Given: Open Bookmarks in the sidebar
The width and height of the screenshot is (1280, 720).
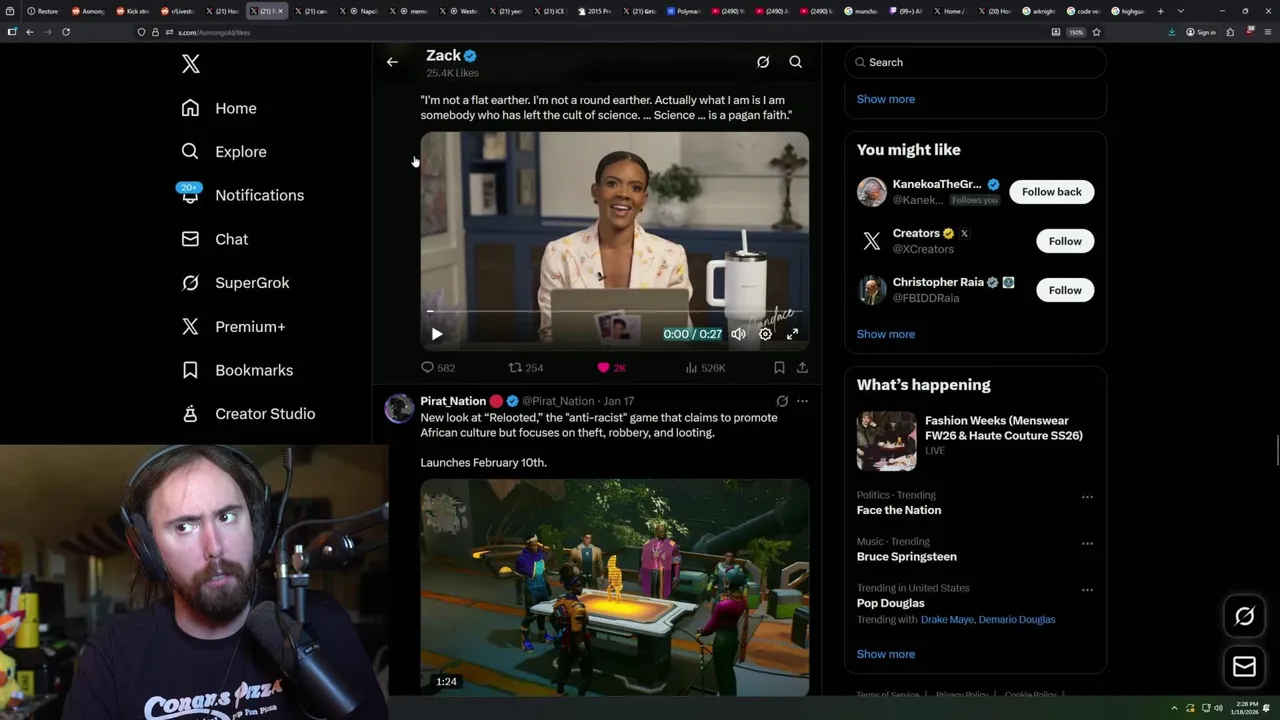Looking at the screenshot, I should pyautogui.click(x=237, y=370).
